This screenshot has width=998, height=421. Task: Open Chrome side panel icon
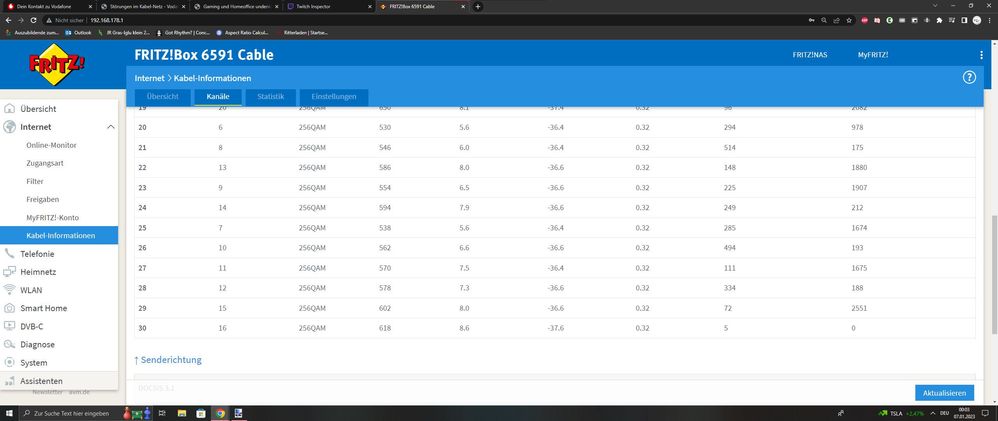964,20
